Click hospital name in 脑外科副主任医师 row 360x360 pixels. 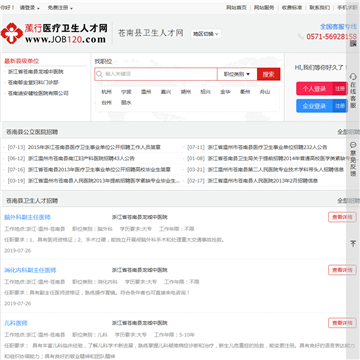tap(139, 217)
